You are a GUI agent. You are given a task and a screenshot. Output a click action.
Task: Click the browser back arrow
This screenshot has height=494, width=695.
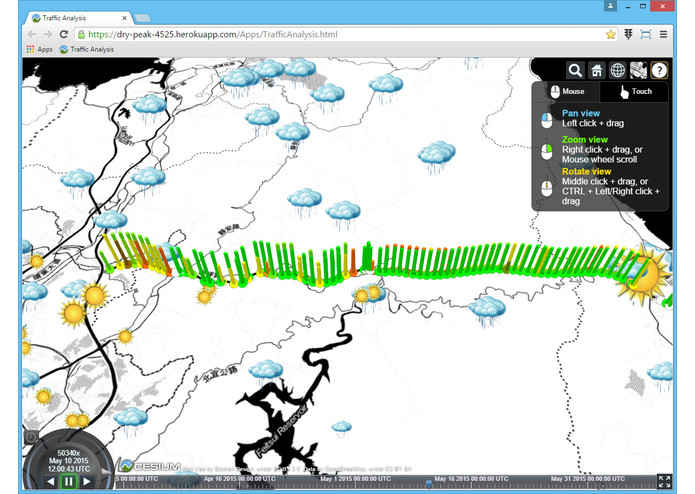32,34
